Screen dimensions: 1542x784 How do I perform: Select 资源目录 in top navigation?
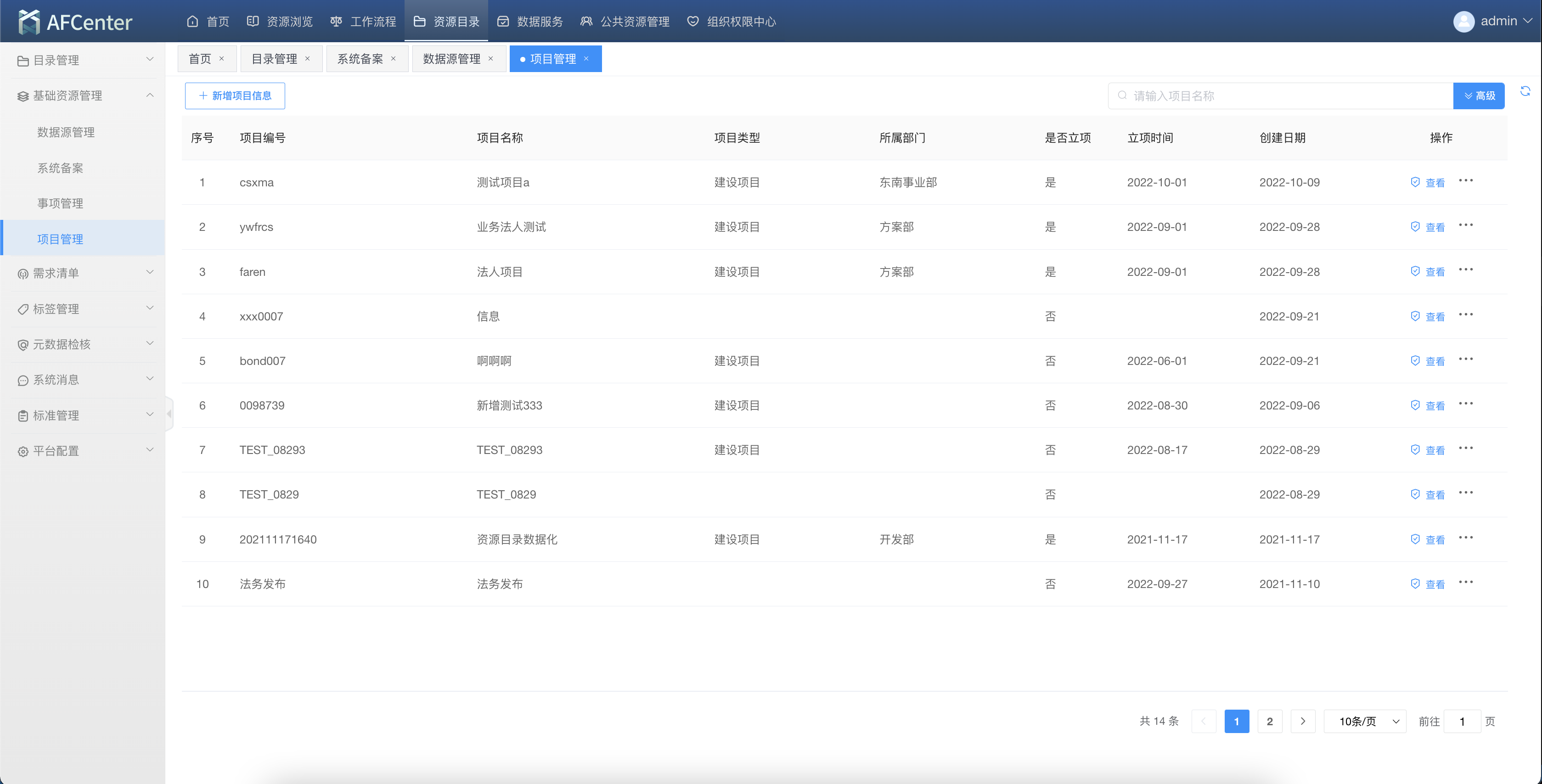coord(446,22)
